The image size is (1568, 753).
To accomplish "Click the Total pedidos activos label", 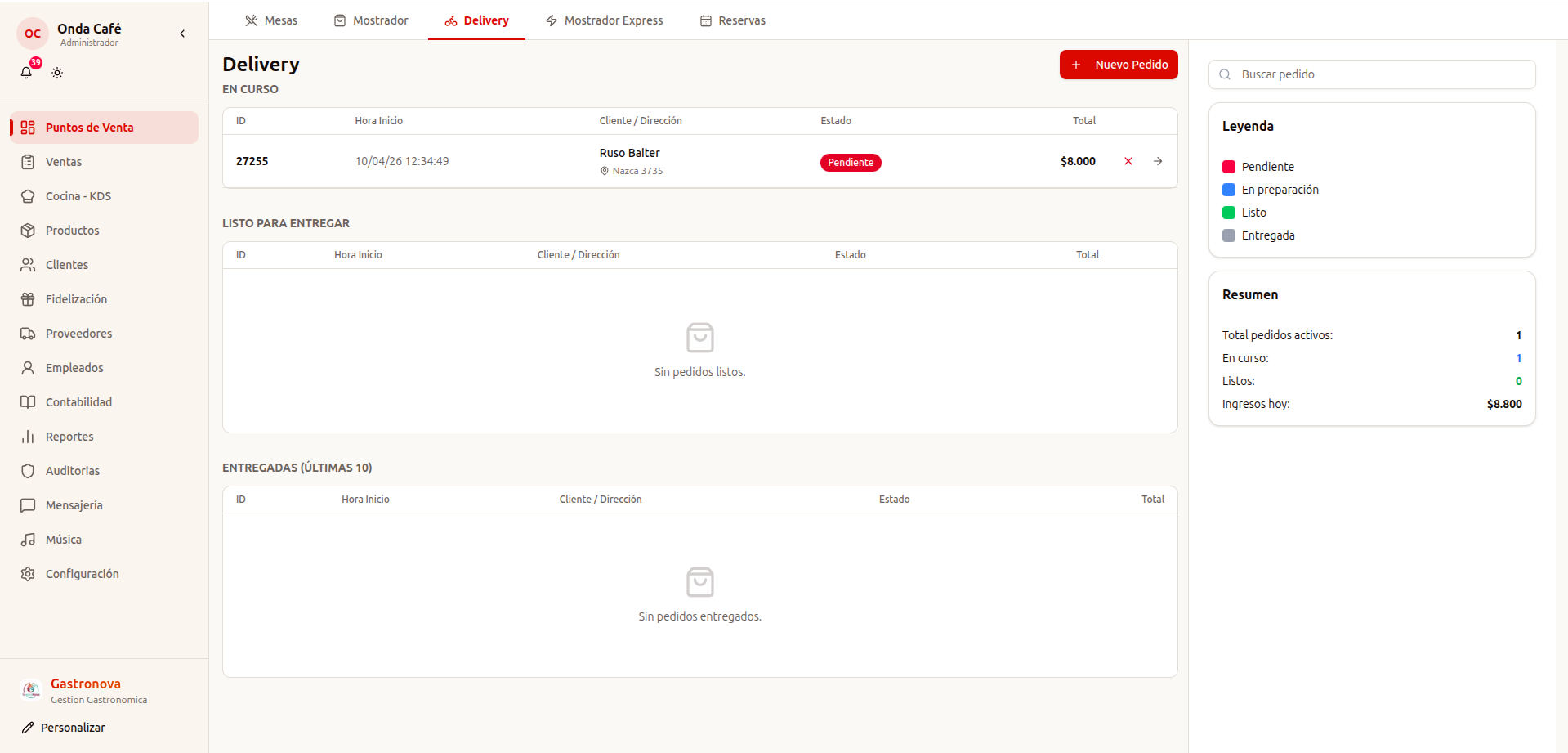I will point(1278,335).
